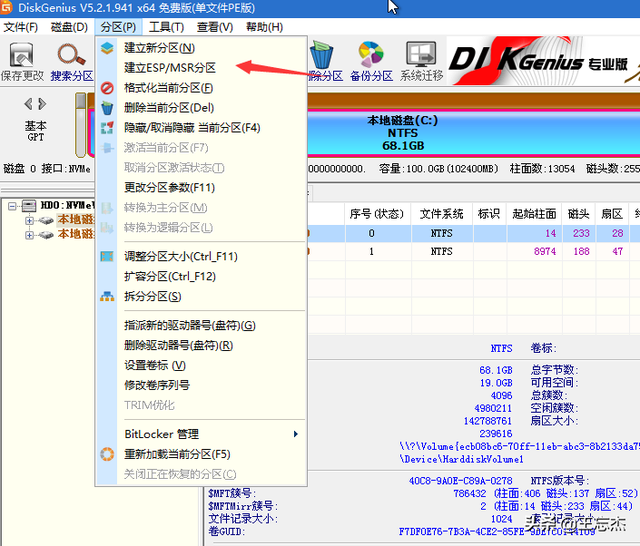The width and height of the screenshot is (640, 546).
Task: Click the trash icon beside 删除当前分区(Del)
Action: point(107,108)
